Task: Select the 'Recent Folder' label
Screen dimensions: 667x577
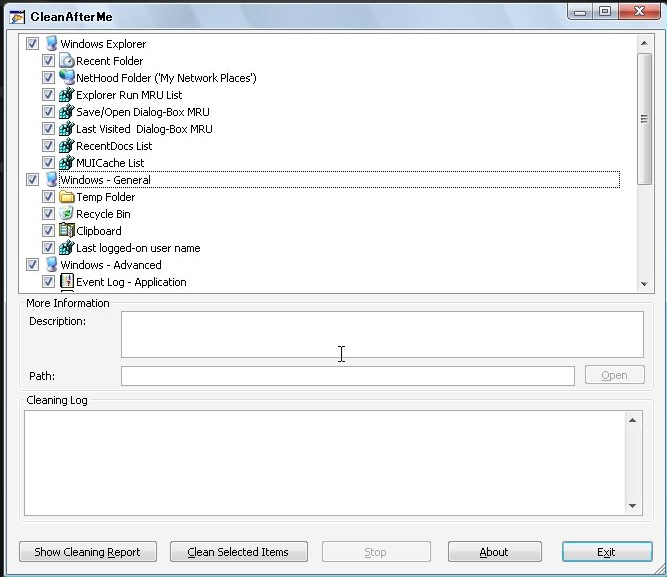Action: tap(109, 61)
